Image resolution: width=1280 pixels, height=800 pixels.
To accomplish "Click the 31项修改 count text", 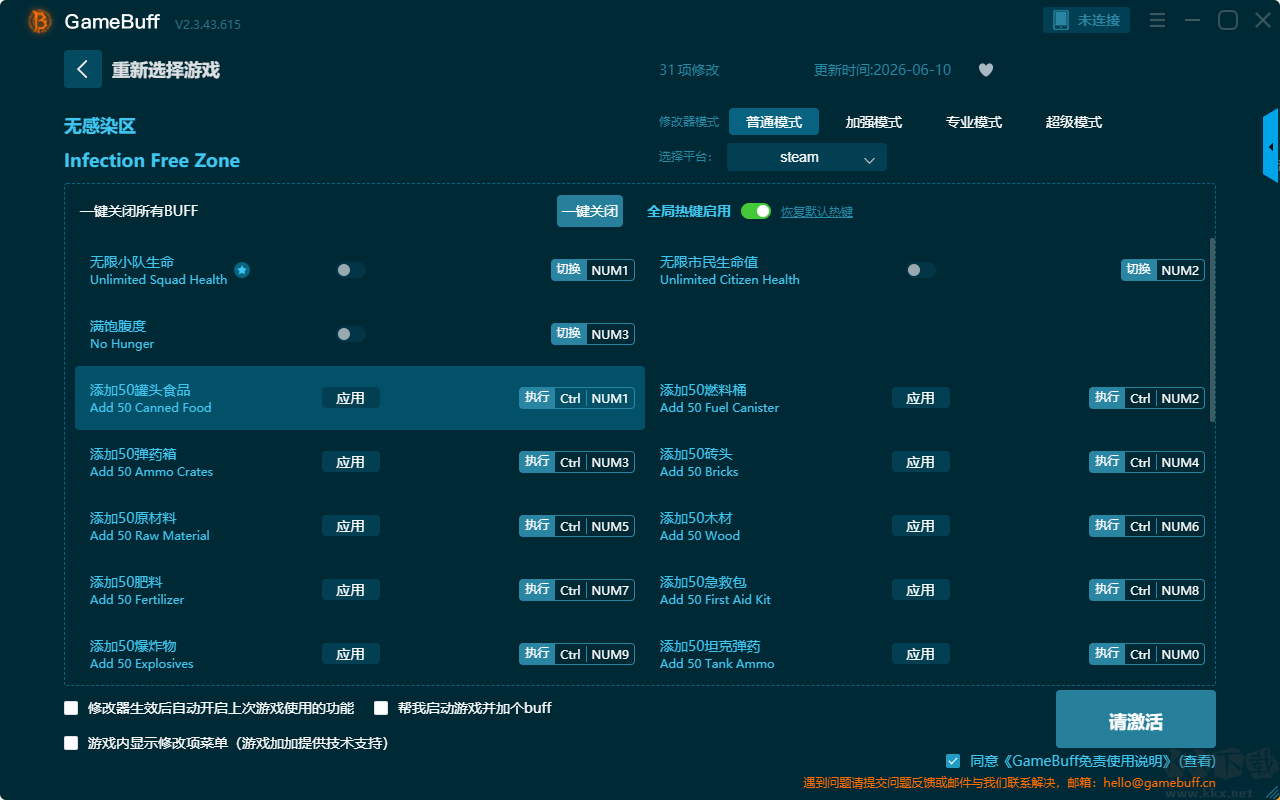I will click(689, 70).
